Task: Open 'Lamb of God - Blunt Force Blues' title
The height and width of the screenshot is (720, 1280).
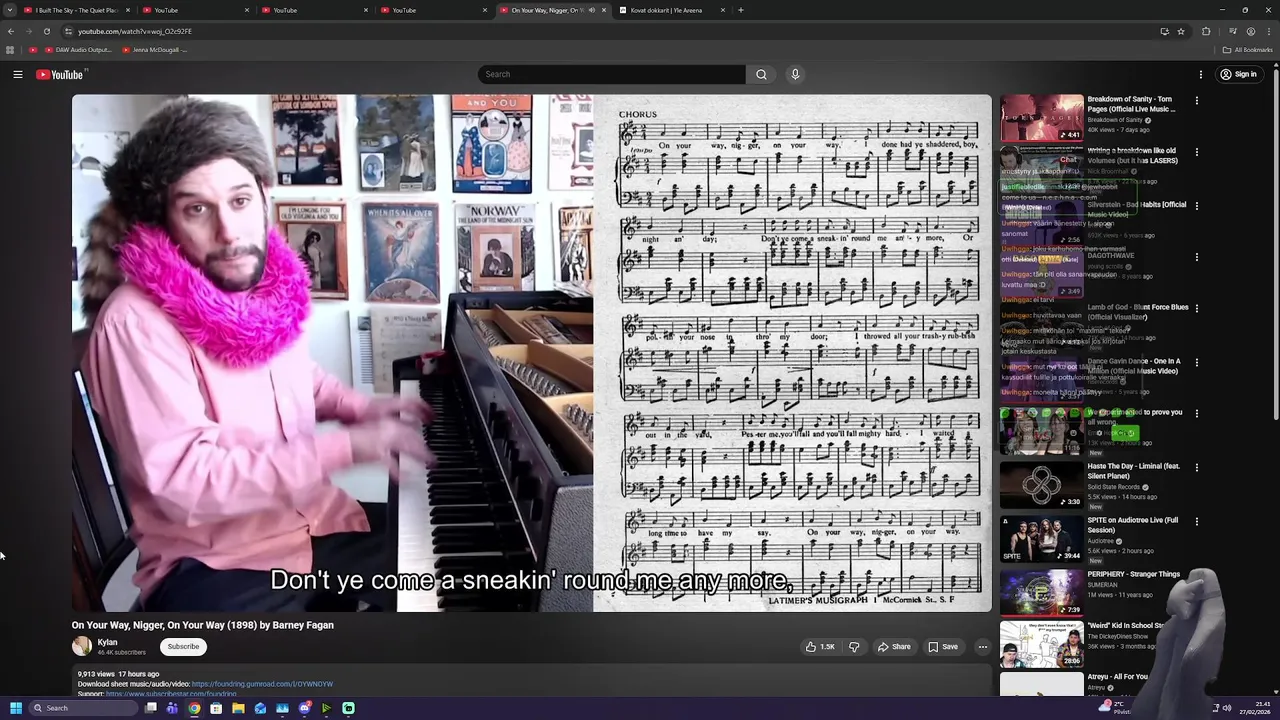Action: [1138, 312]
